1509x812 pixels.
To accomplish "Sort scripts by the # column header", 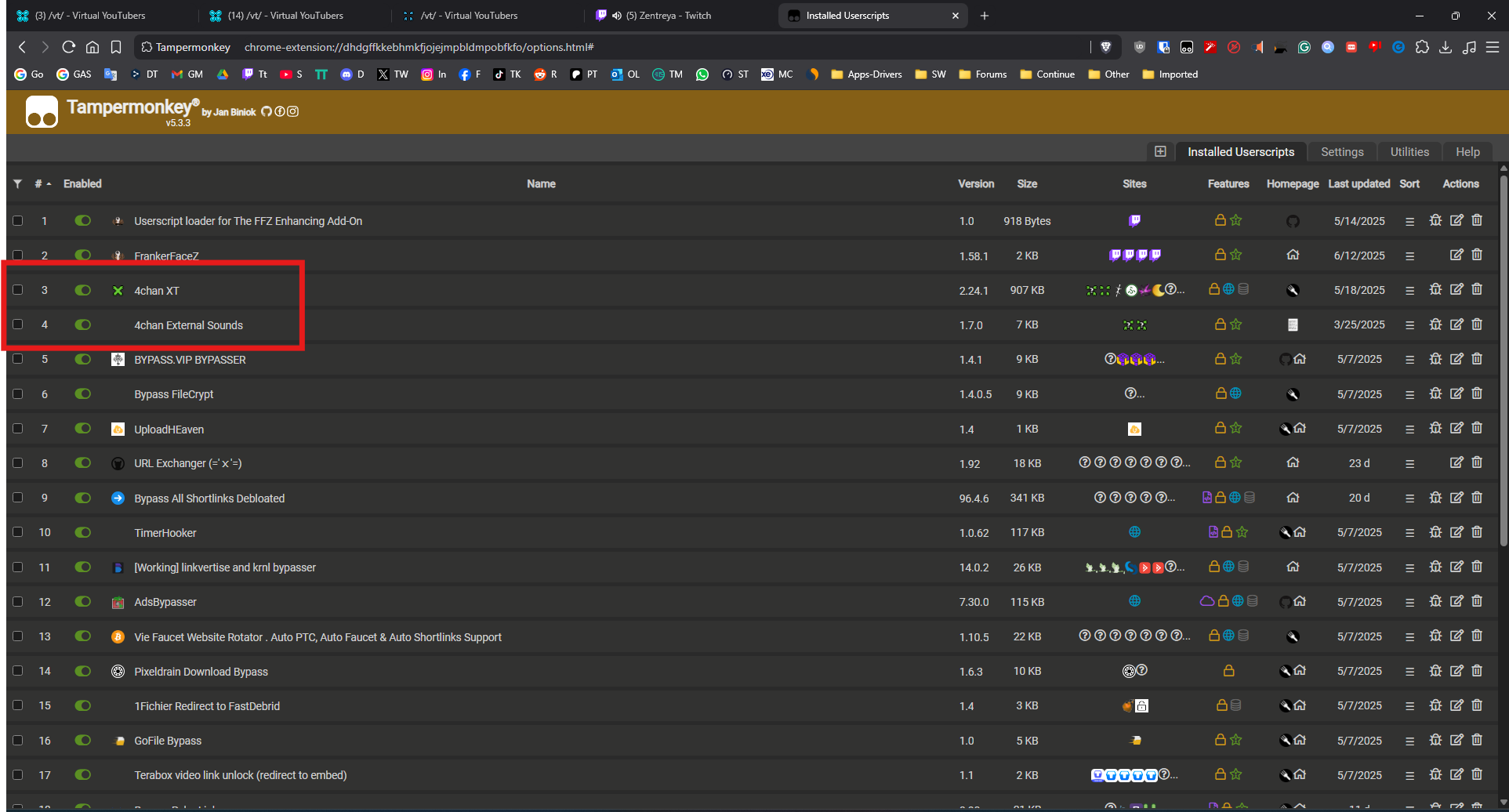I will click(39, 183).
